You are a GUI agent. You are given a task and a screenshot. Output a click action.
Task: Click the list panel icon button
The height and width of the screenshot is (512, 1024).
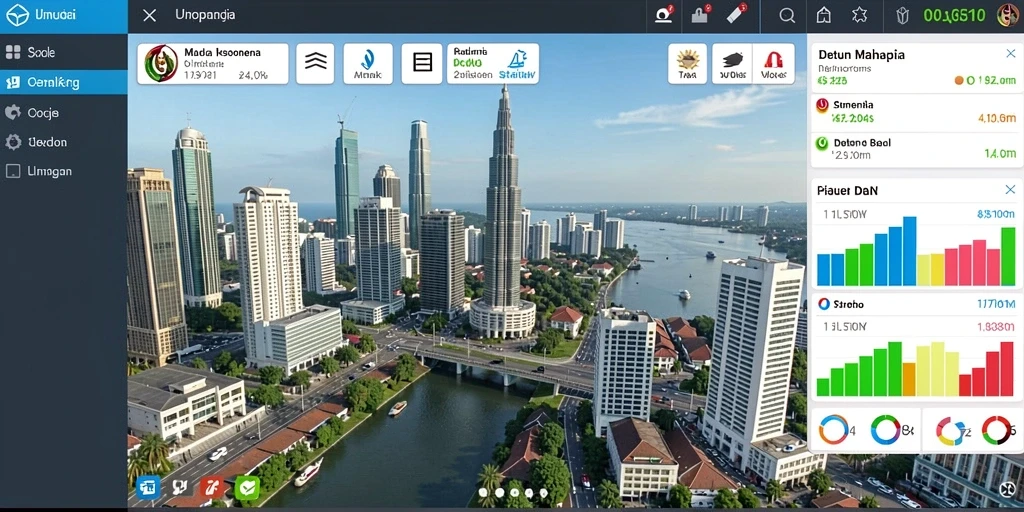tap(423, 63)
